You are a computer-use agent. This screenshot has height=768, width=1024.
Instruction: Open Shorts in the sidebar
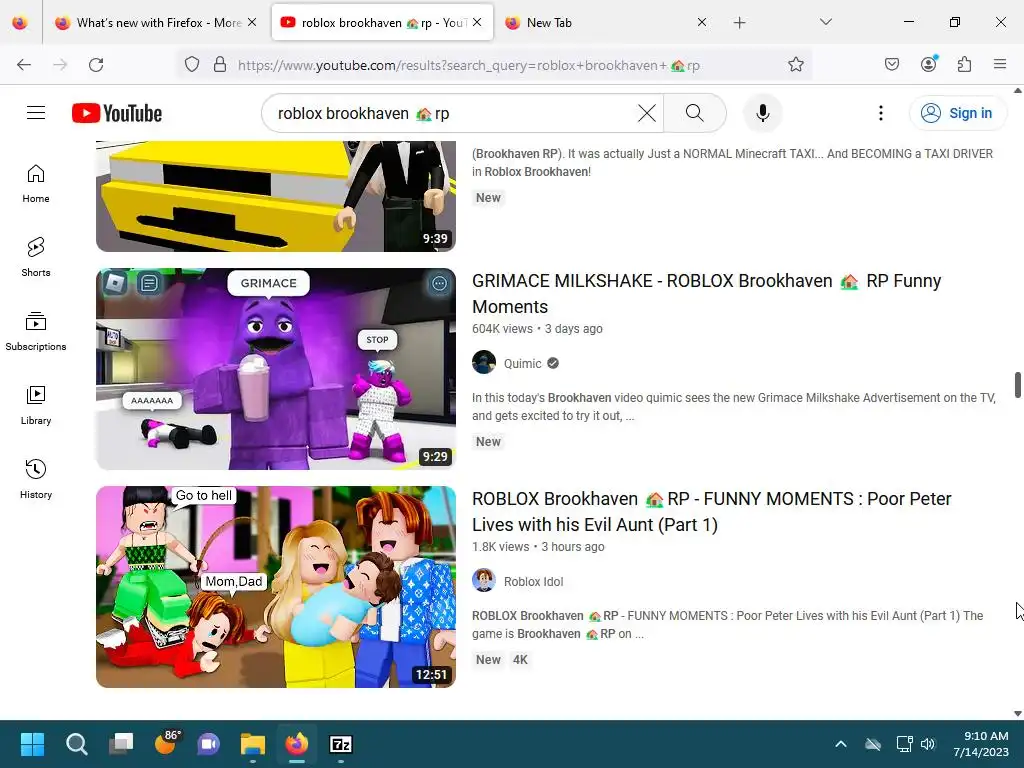pos(36,257)
